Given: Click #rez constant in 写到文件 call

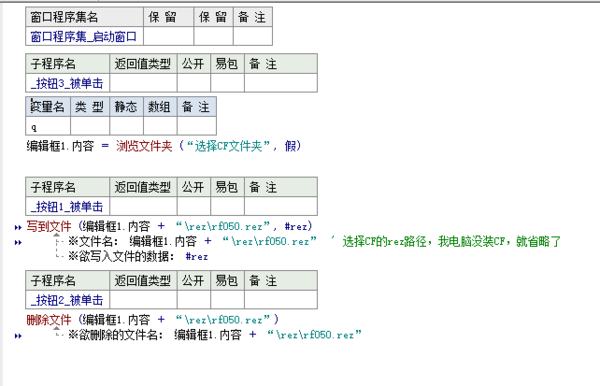Looking at the screenshot, I should pyautogui.click(x=296, y=226).
